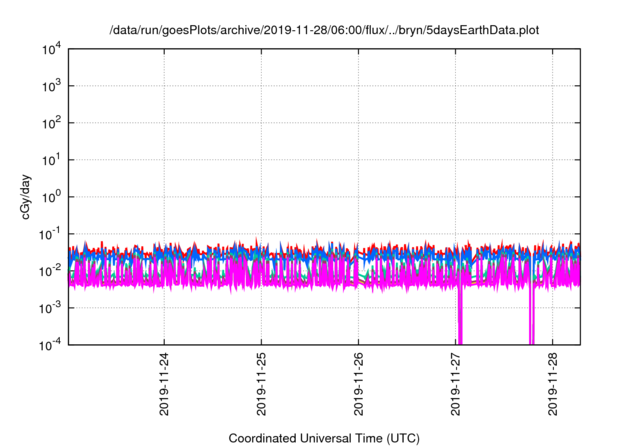Select the 10^-4 y-axis tick label
This screenshot has width=640, height=448.
pyautogui.click(x=49, y=344)
